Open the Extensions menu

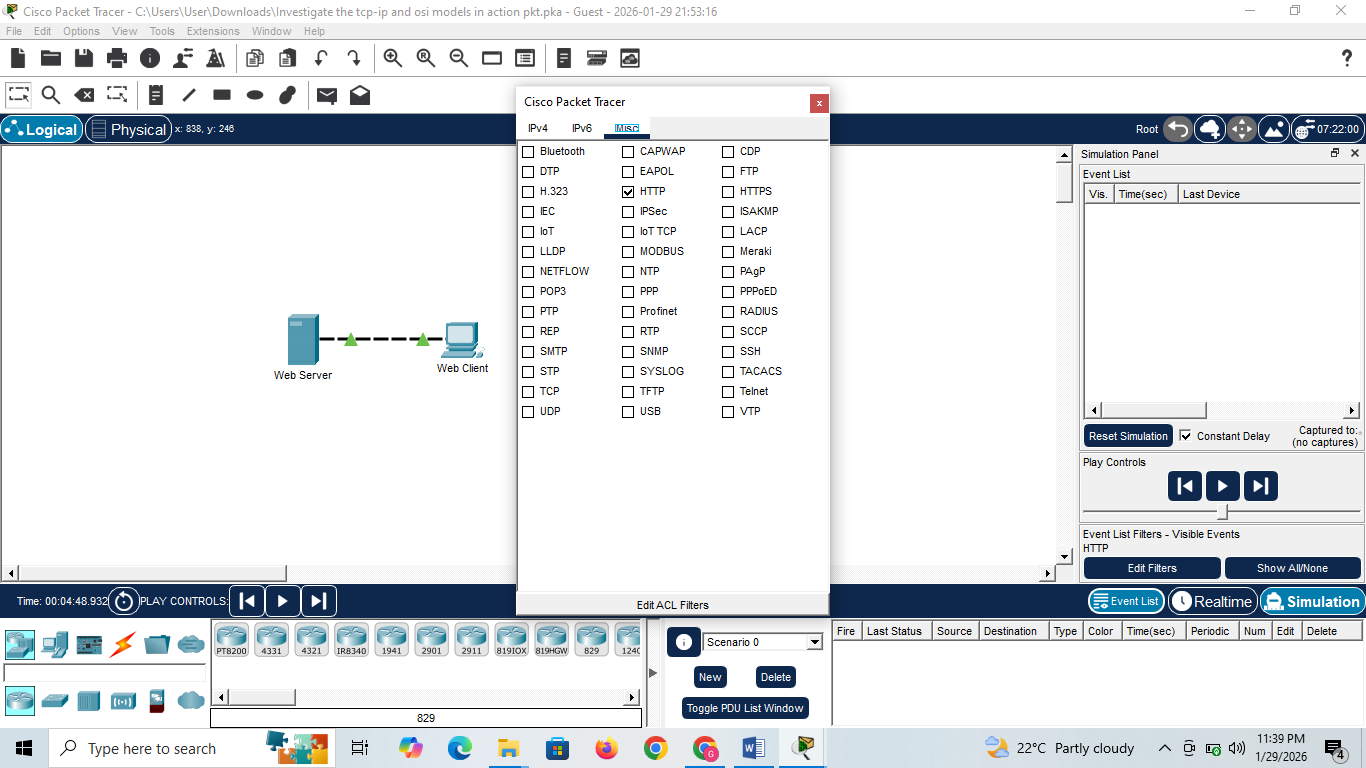(213, 31)
